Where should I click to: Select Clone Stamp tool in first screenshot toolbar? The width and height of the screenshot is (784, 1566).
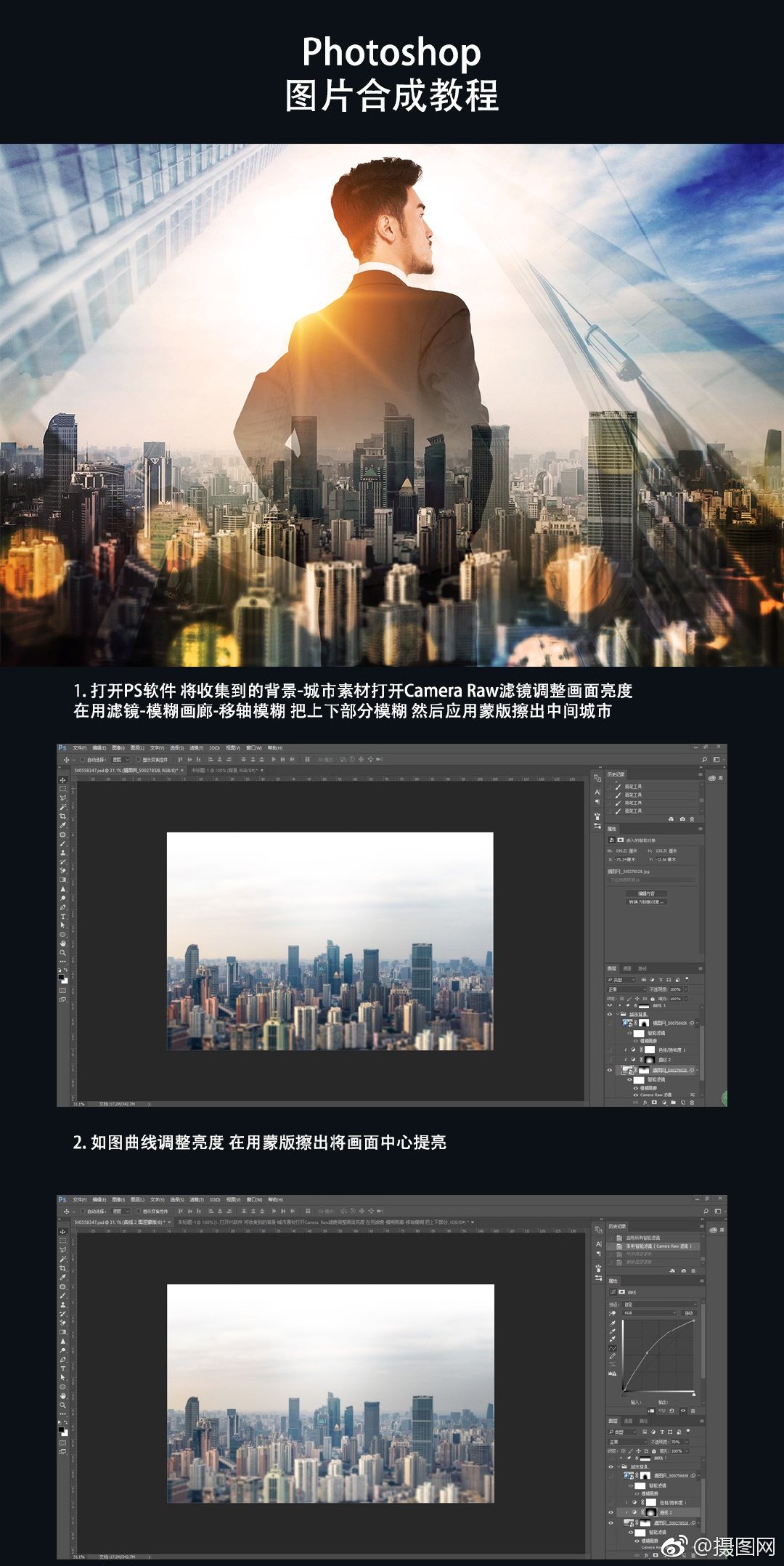click(x=62, y=853)
